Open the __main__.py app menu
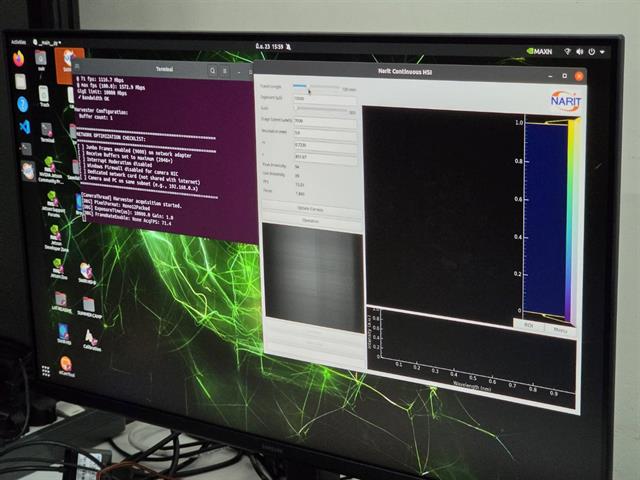 pyautogui.click(x=47, y=42)
